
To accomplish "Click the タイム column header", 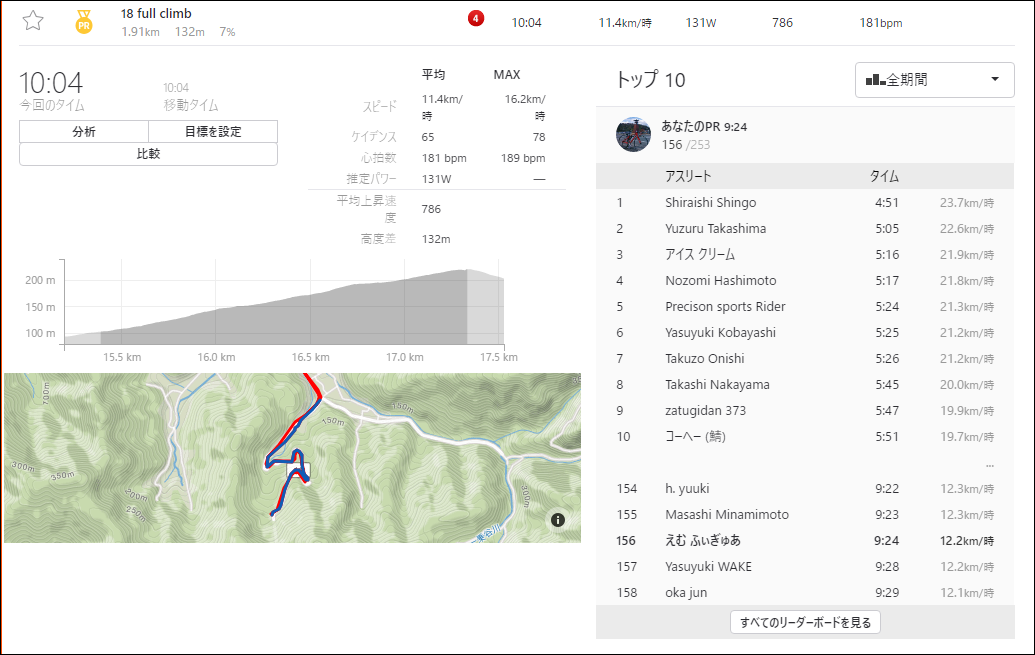I will pos(884,176).
